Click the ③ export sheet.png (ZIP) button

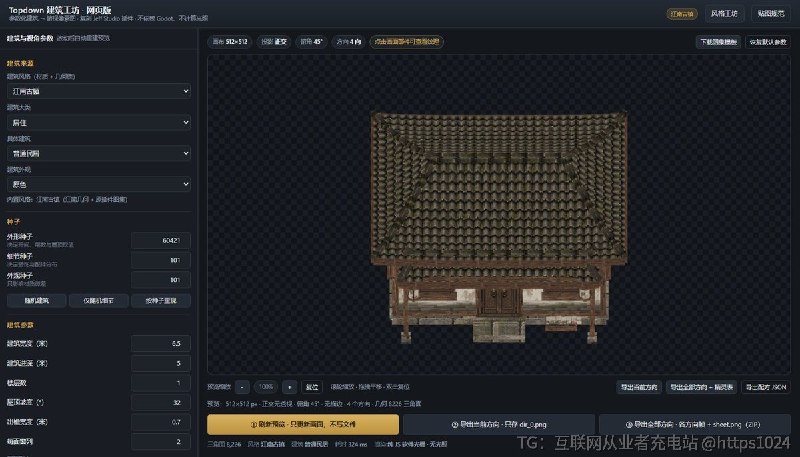click(x=695, y=424)
